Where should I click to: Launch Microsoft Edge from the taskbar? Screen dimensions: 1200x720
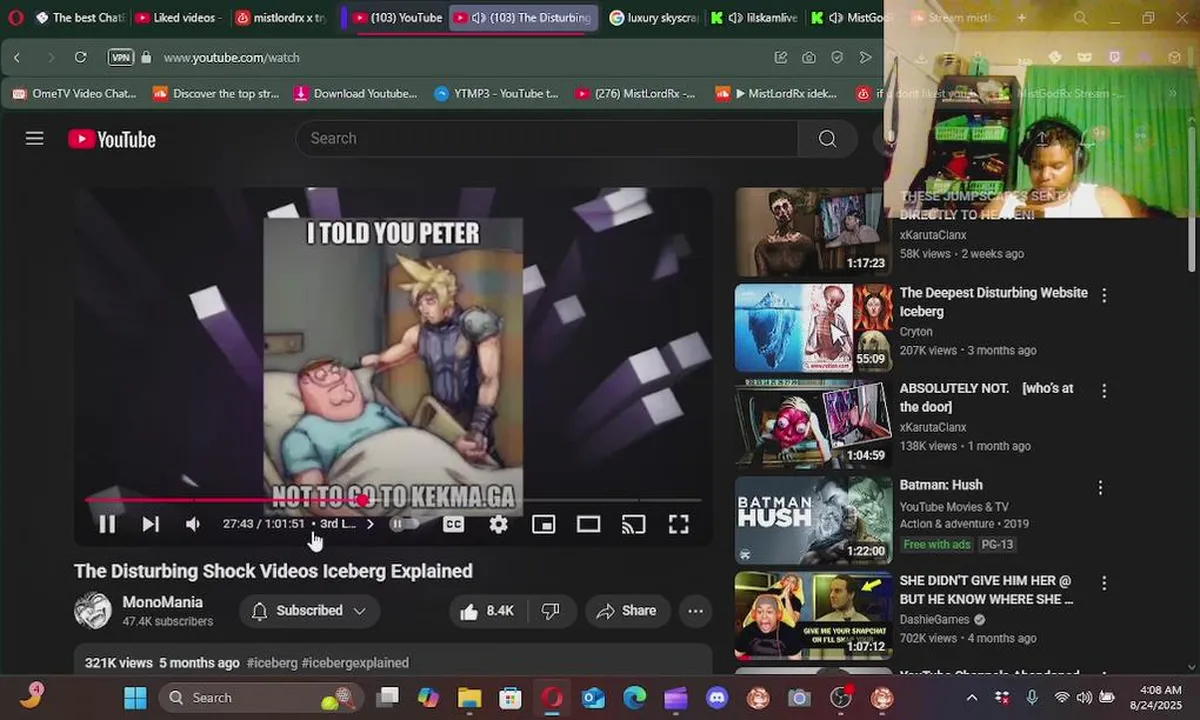click(x=634, y=697)
